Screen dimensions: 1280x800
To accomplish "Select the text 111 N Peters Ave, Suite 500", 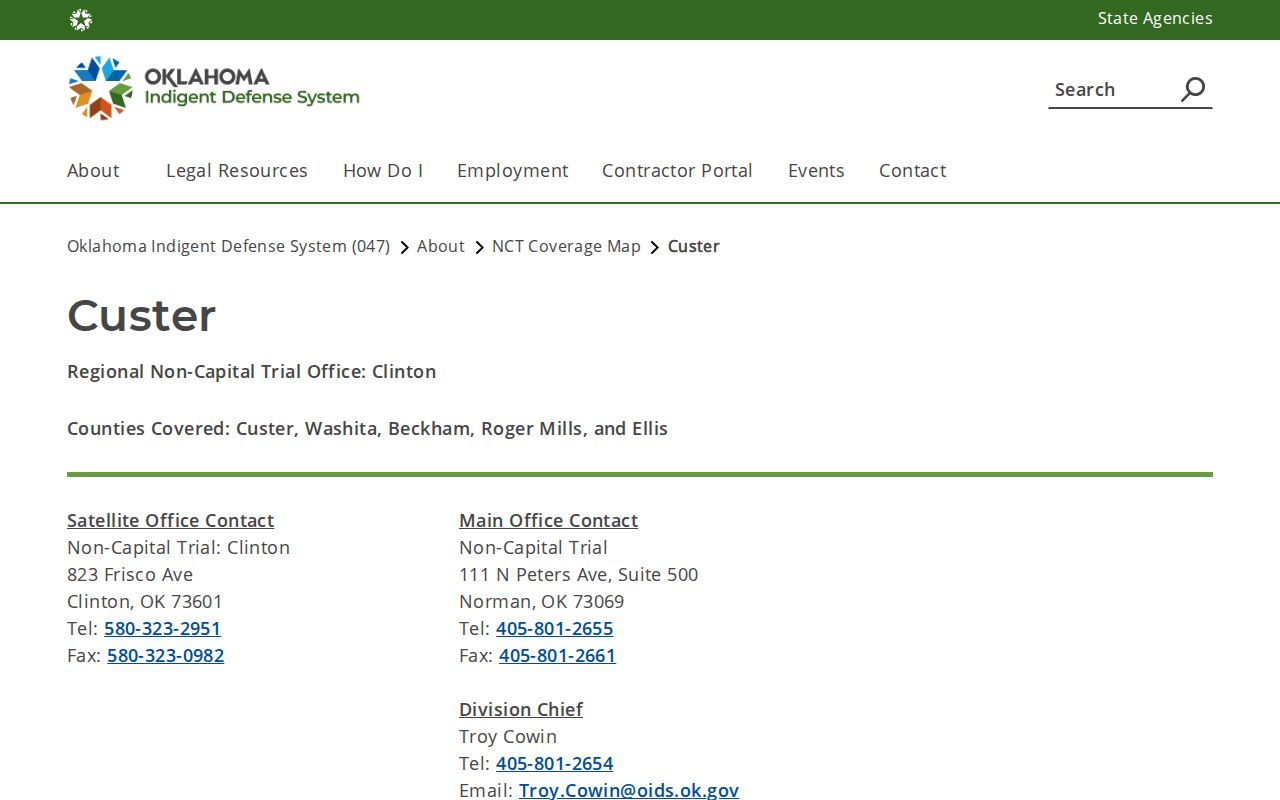I will 578,574.
